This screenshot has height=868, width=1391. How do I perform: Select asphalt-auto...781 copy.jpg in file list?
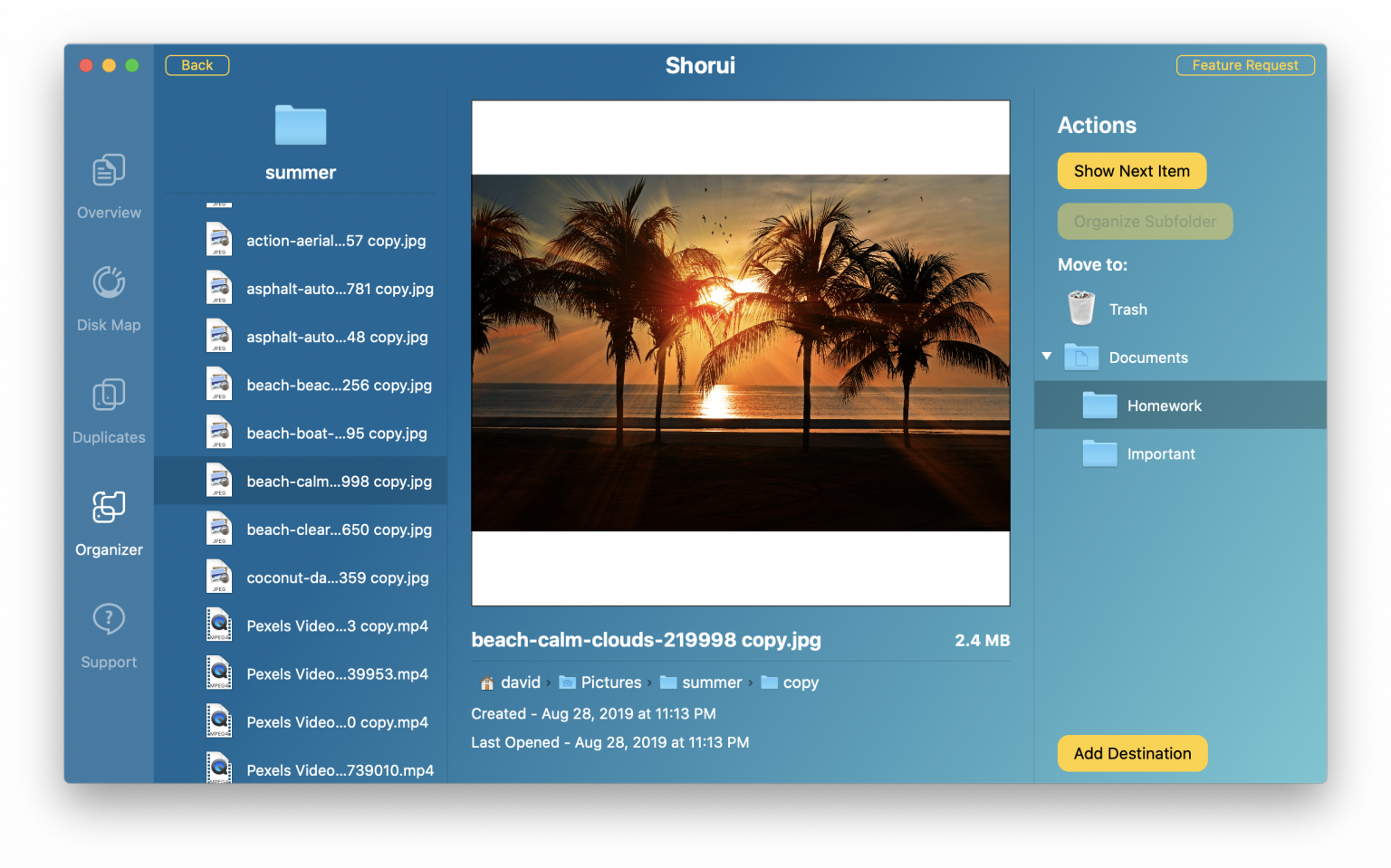coord(340,288)
